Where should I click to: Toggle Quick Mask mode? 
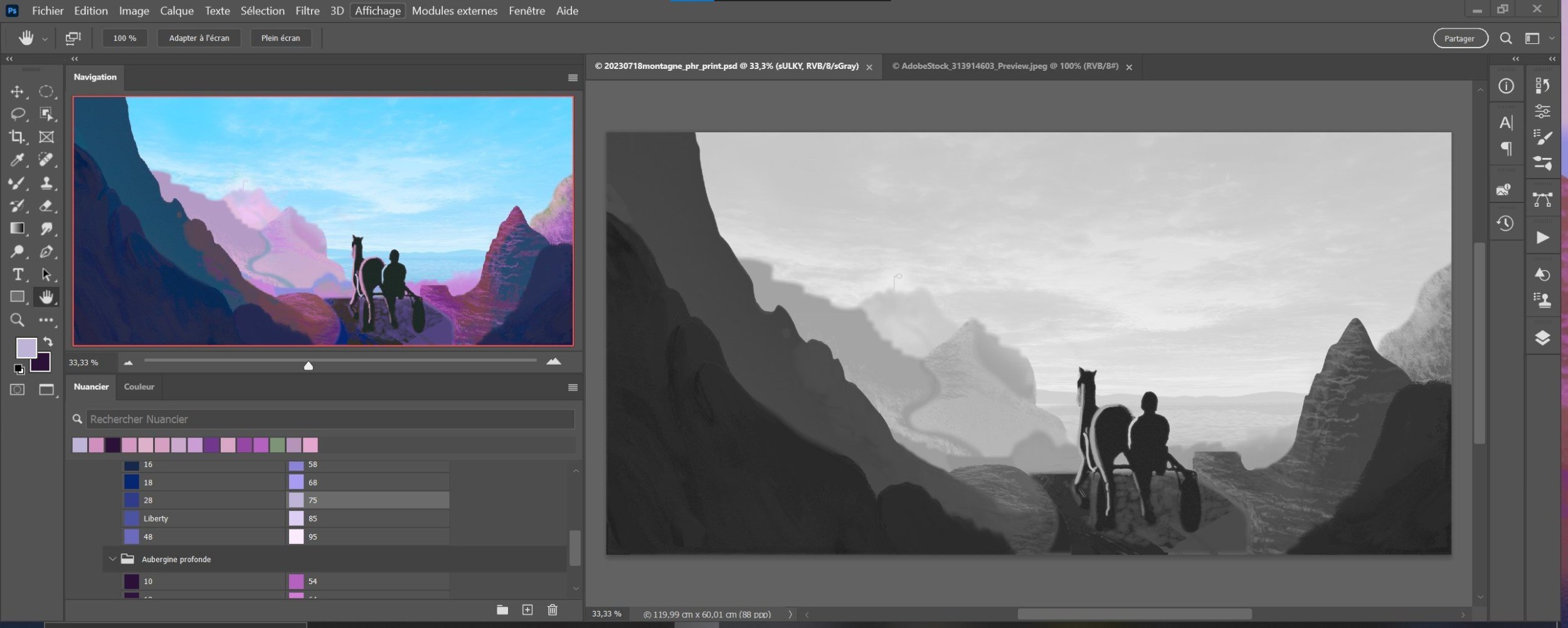coord(17,390)
